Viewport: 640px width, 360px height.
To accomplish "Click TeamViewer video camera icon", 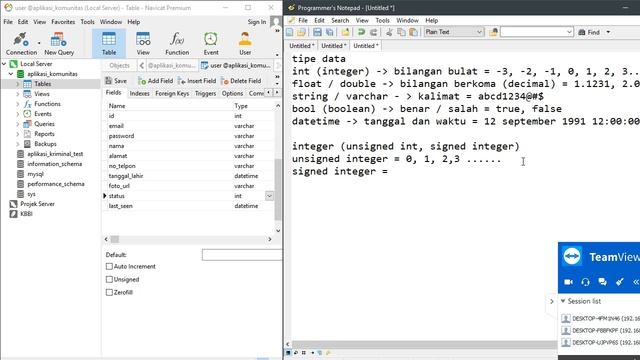I will [x=568, y=282].
